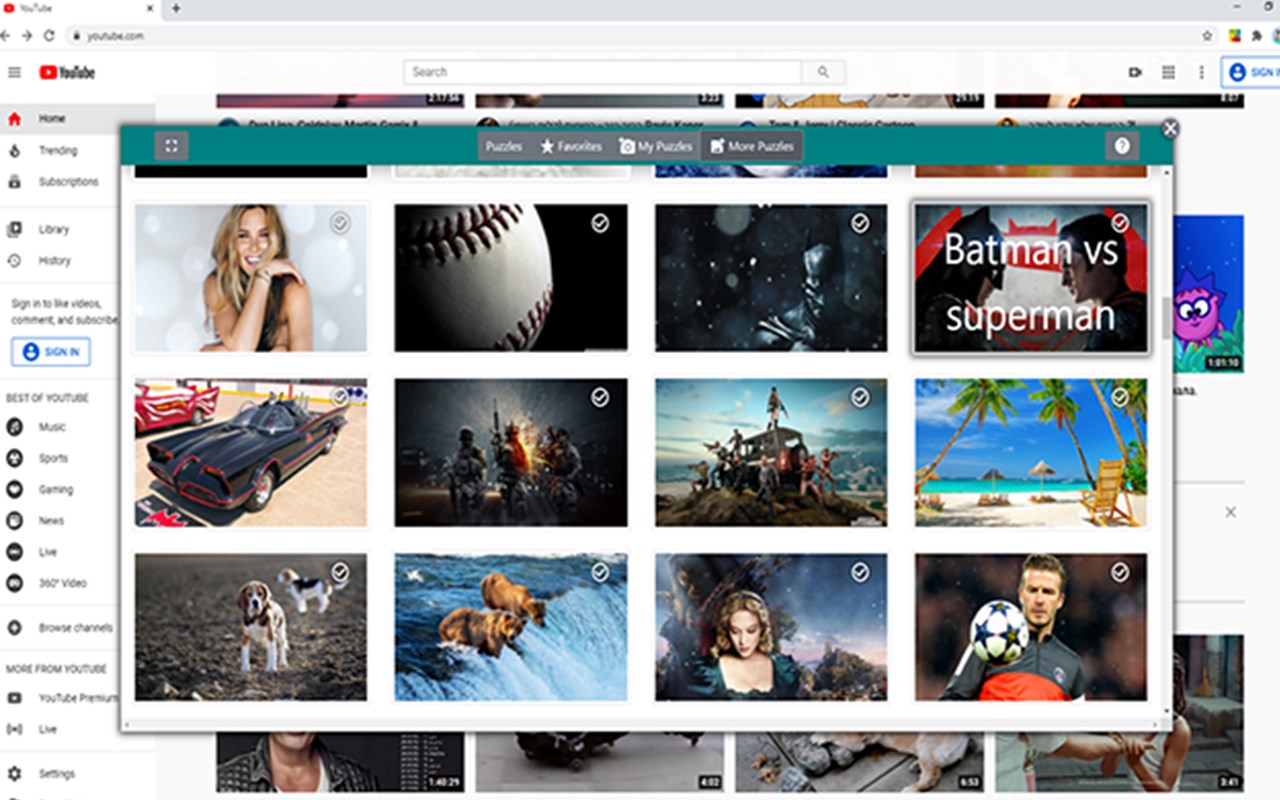The image size is (1280, 800).
Task: Open a new browser tab
Action: (176, 8)
